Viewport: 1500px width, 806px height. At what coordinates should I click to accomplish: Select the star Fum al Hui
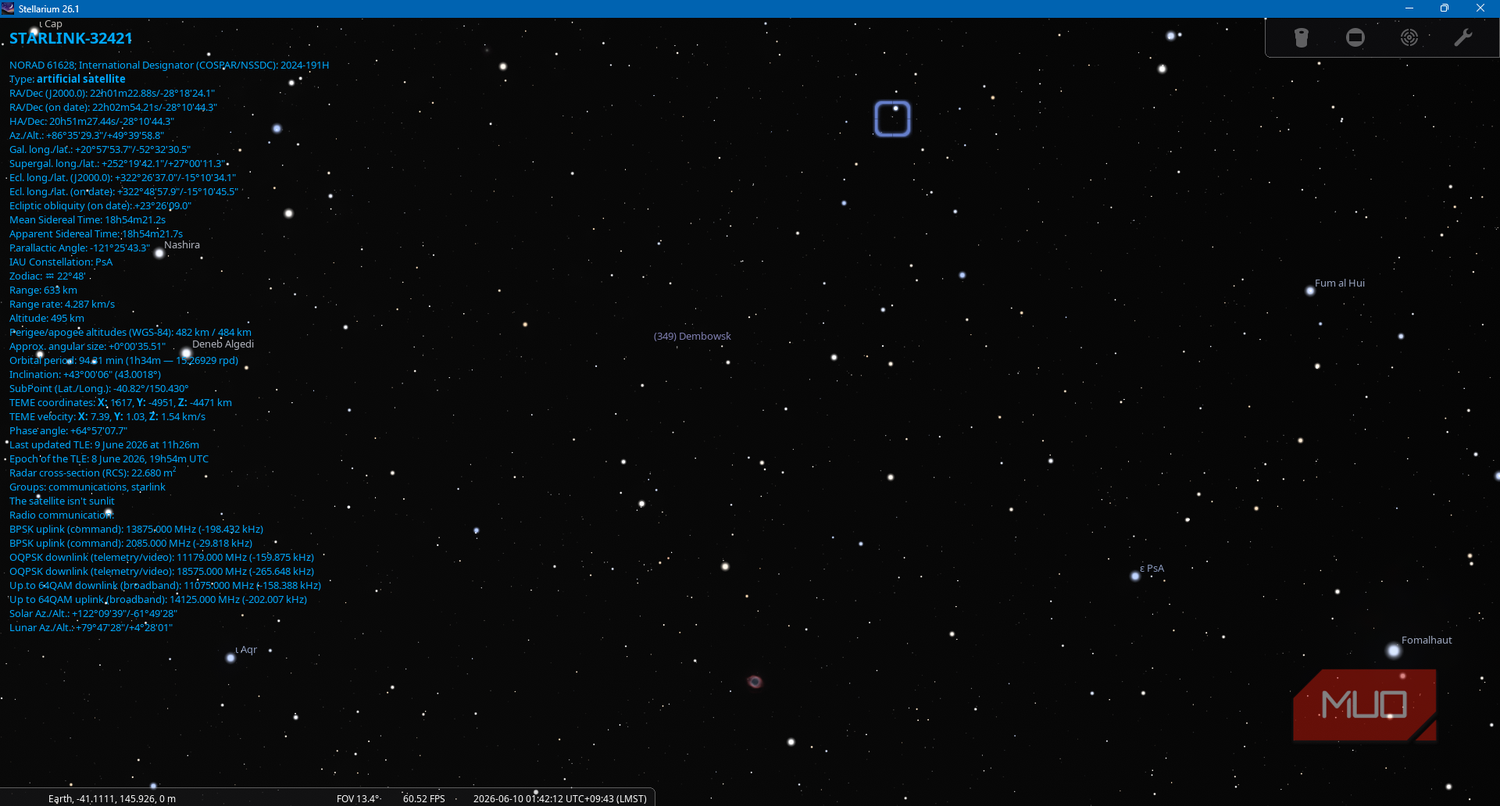click(1310, 291)
